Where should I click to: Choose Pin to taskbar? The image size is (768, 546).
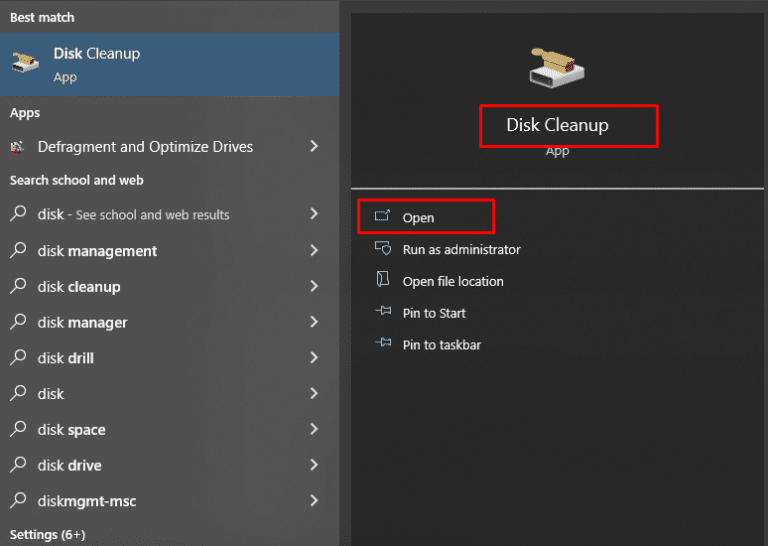[442, 345]
